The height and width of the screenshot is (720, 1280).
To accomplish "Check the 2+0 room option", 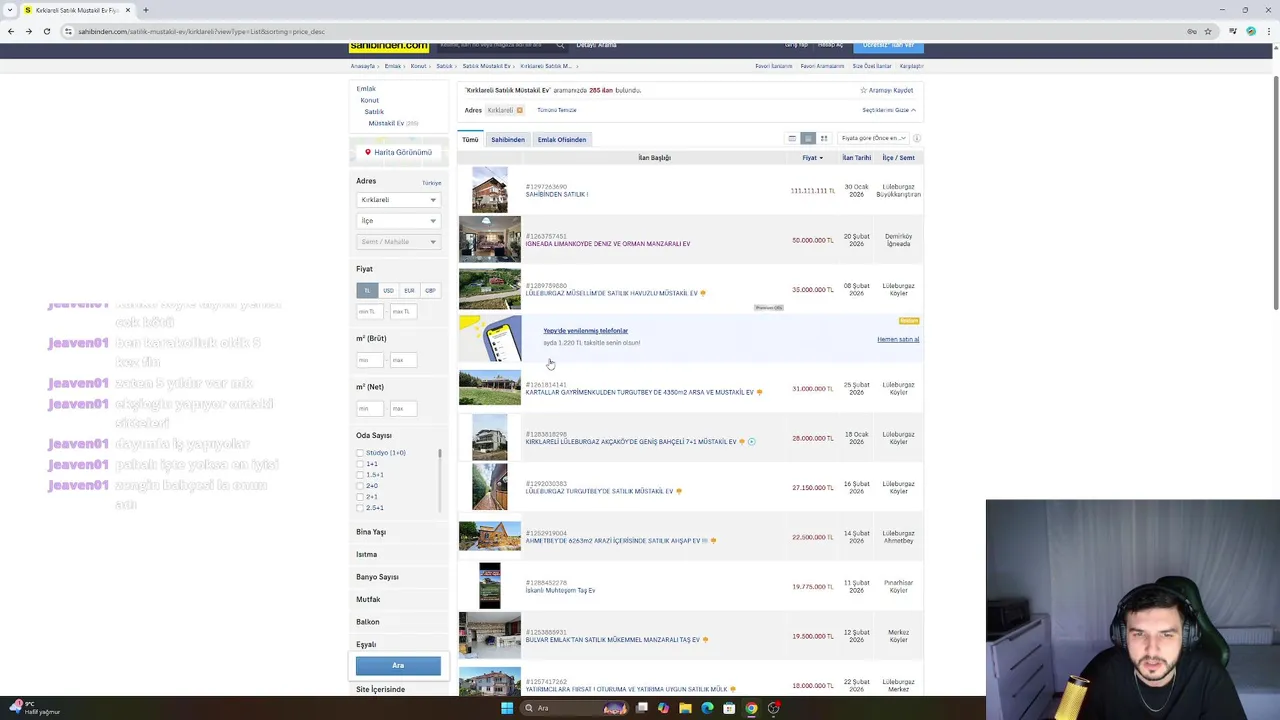I will [360, 486].
